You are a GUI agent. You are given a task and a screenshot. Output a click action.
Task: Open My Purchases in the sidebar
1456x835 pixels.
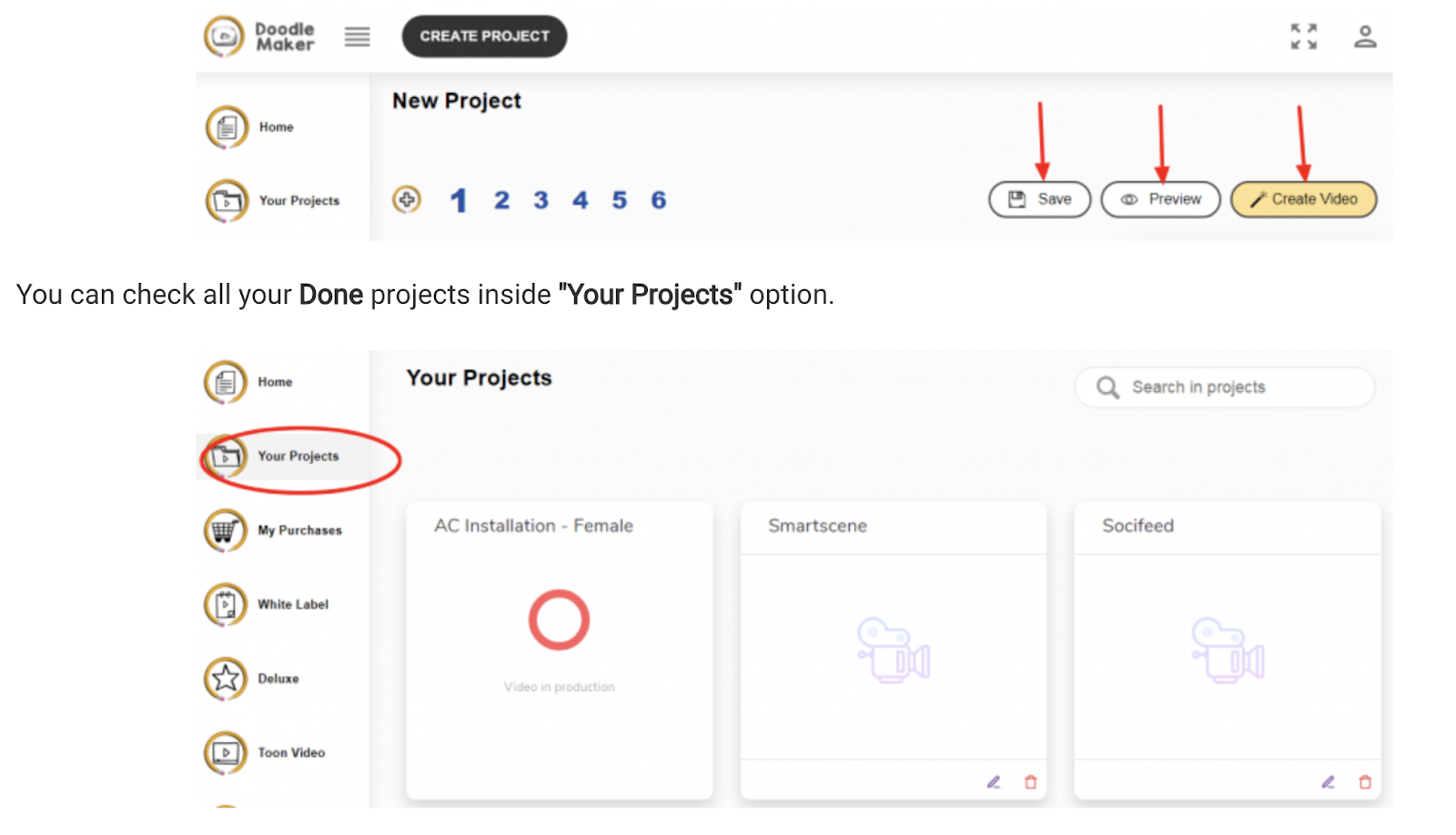pos(298,530)
